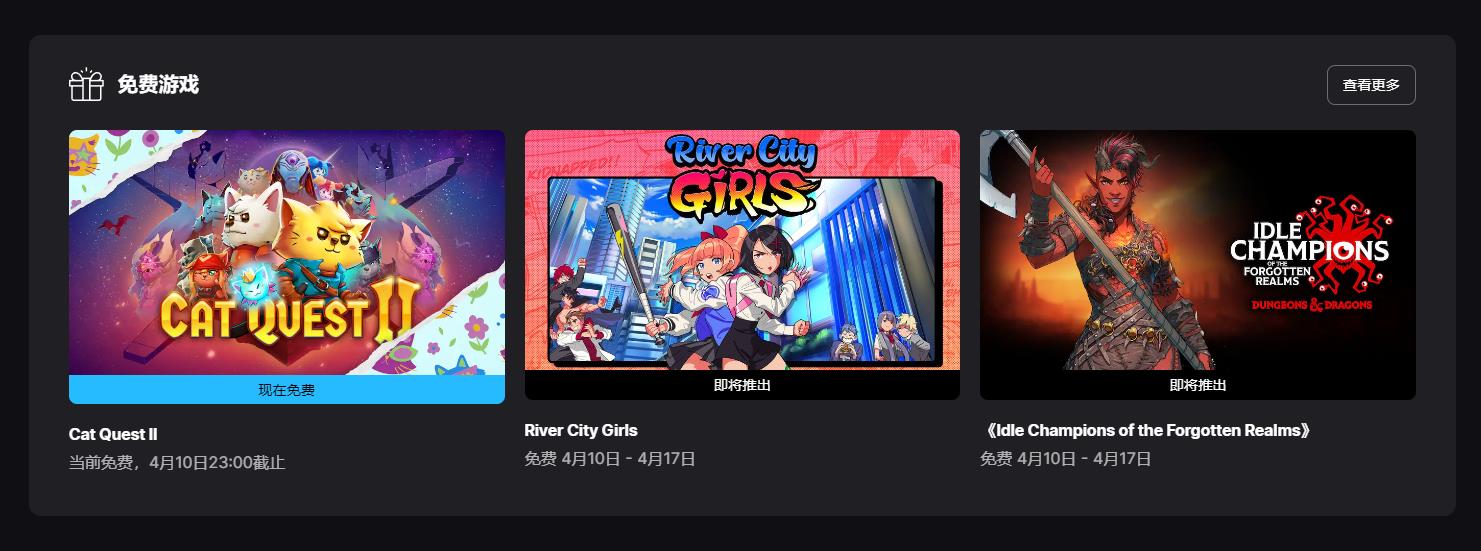Click the blue 现在免费 banner

(x=287, y=390)
